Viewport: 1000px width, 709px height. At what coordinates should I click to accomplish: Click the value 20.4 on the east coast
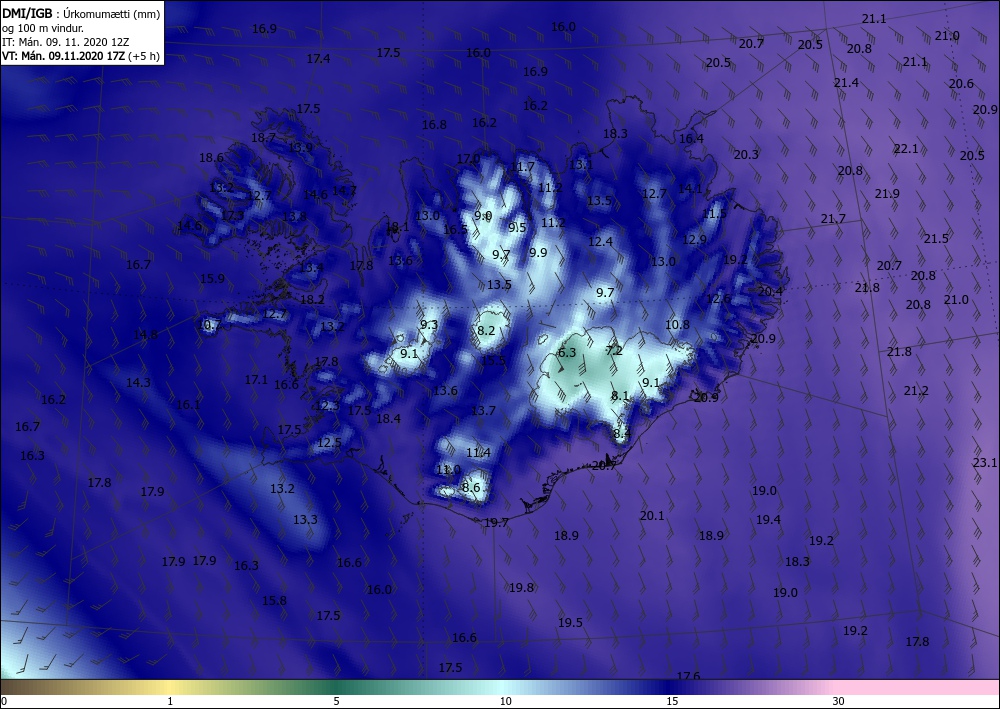pos(770,291)
